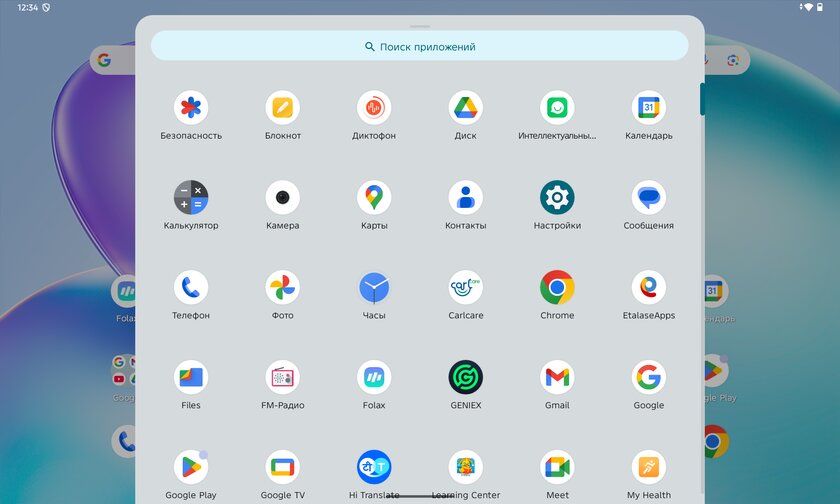Open the My Health app

(x=649, y=468)
